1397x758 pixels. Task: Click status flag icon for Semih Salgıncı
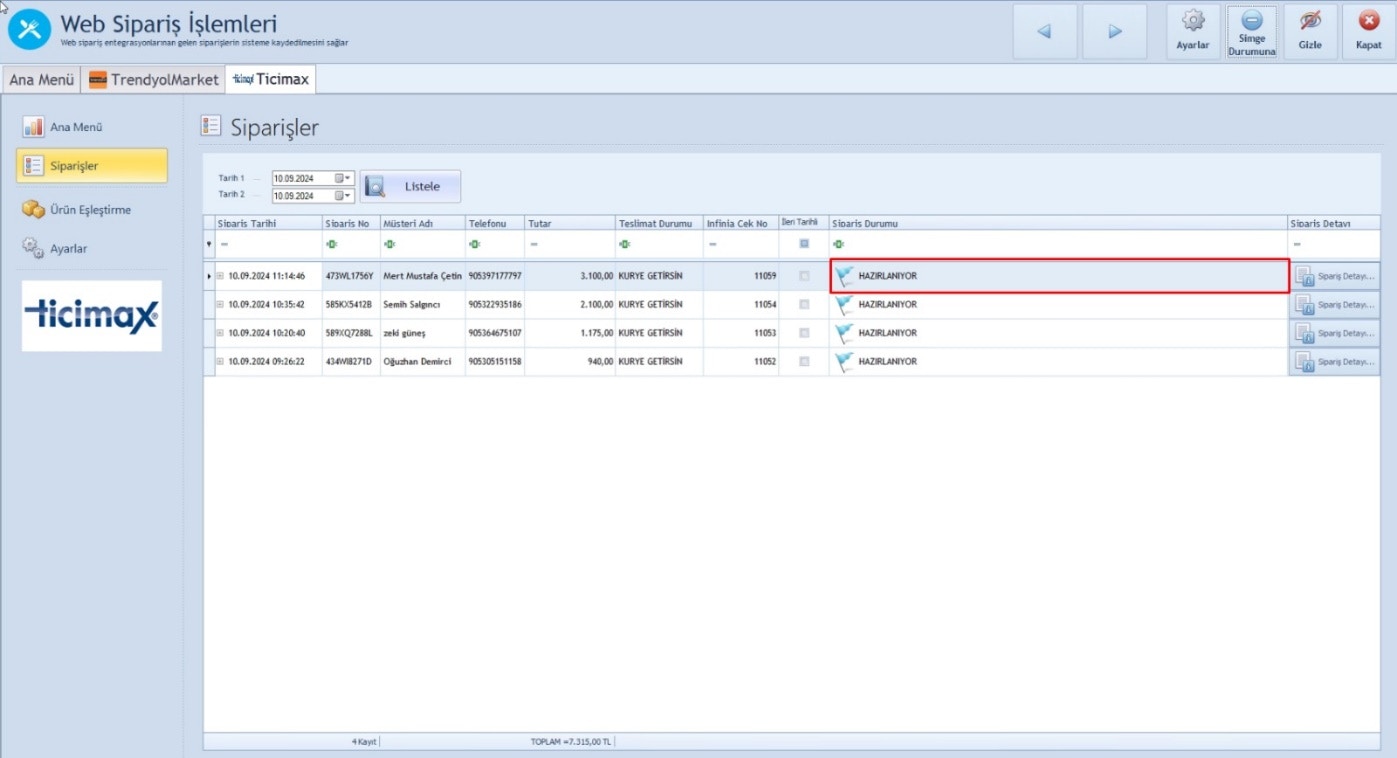click(845, 304)
